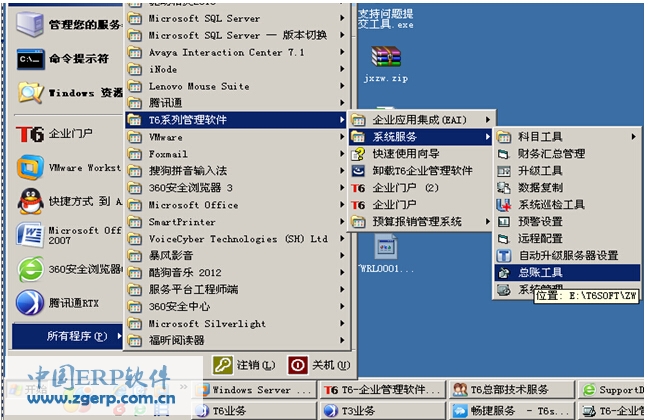648x420 pixels.
Task: Open 福昕阅读器 programs folder
Action: (236, 340)
